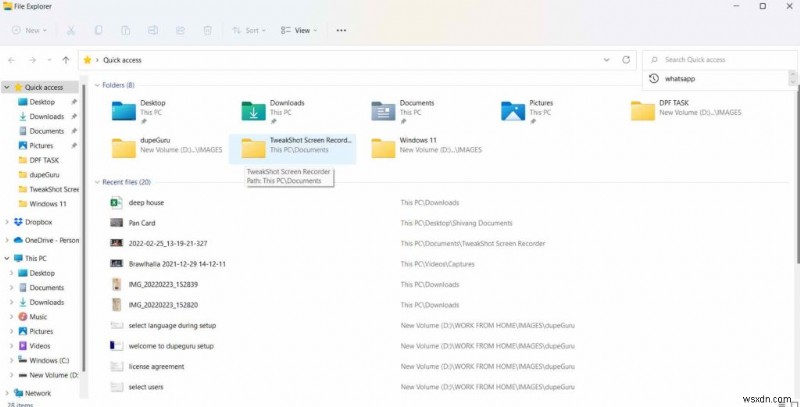
Task: Click the Paste toolbar icon
Action: (x=126, y=31)
